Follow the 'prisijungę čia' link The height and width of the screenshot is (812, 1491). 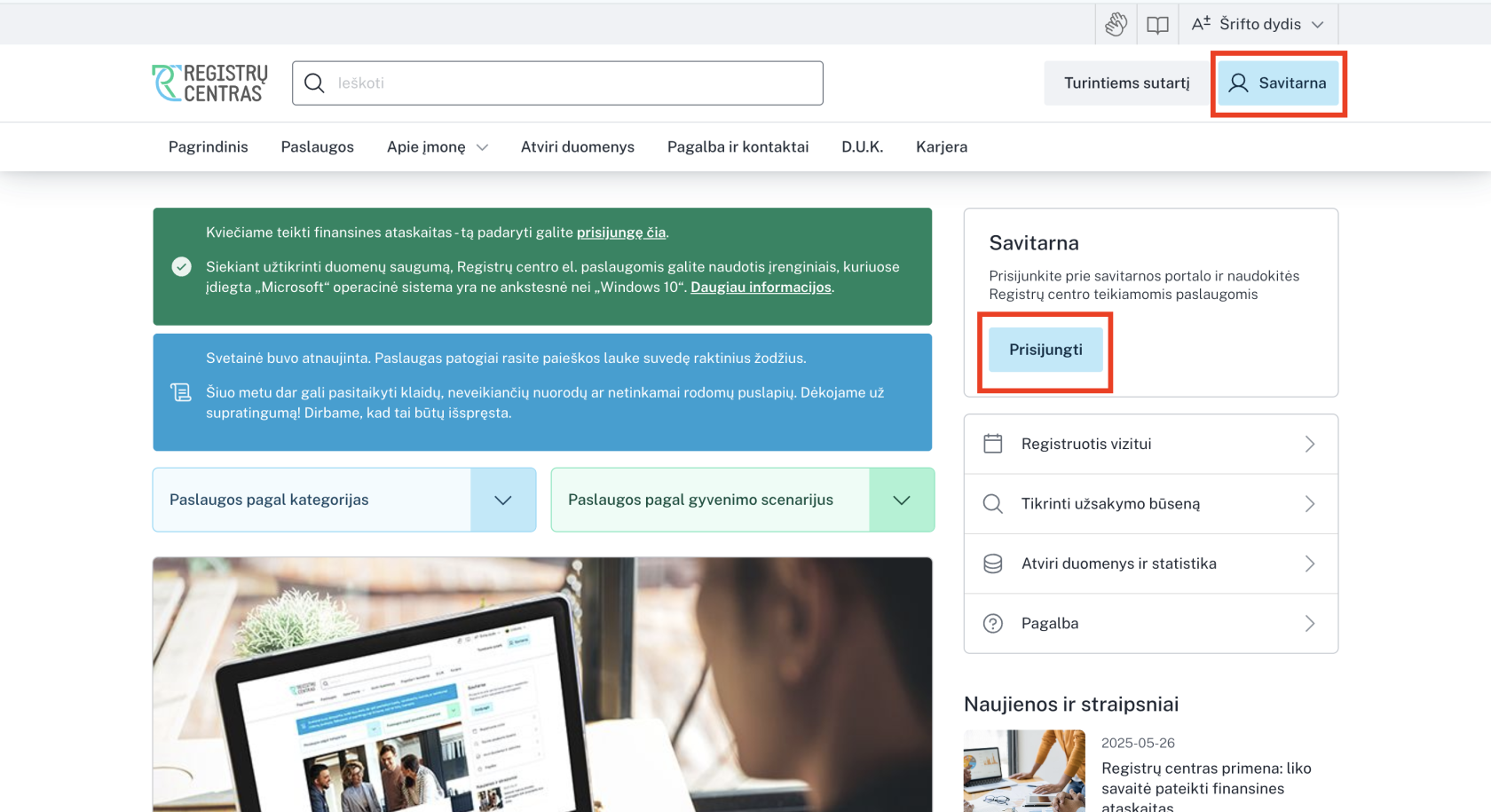[621, 233]
